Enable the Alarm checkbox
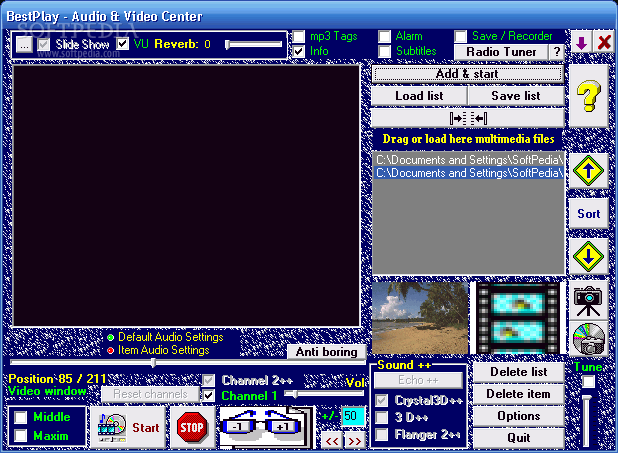618x453 pixels. click(x=384, y=37)
